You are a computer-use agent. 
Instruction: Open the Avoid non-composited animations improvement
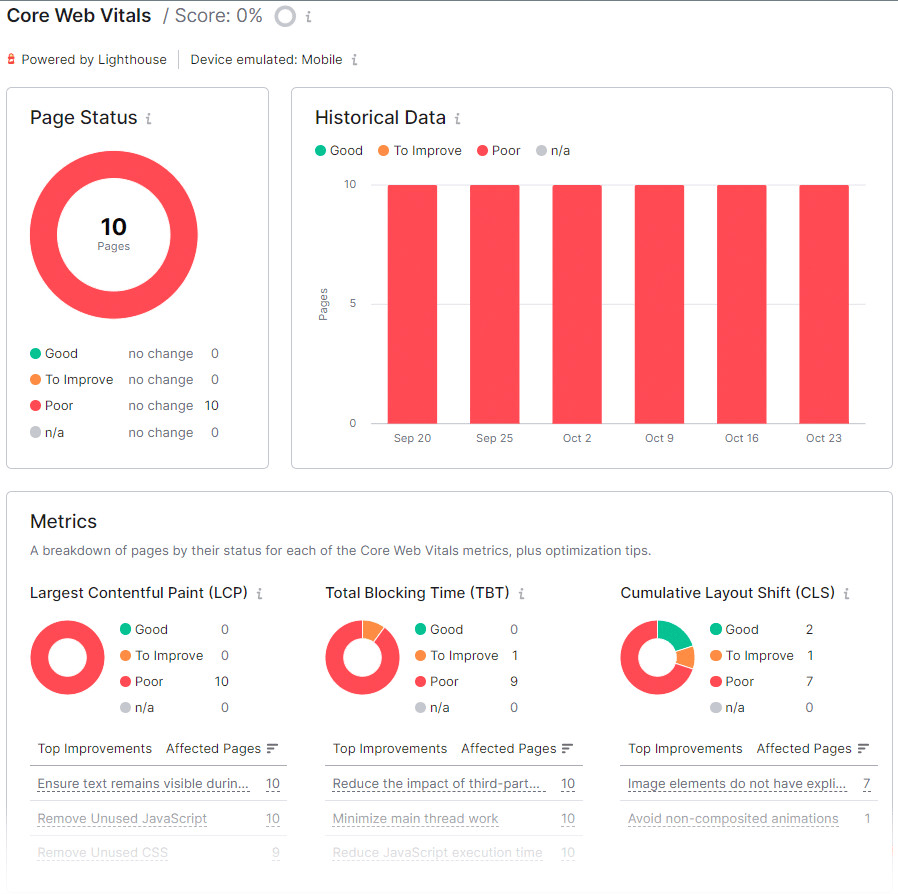(x=732, y=818)
